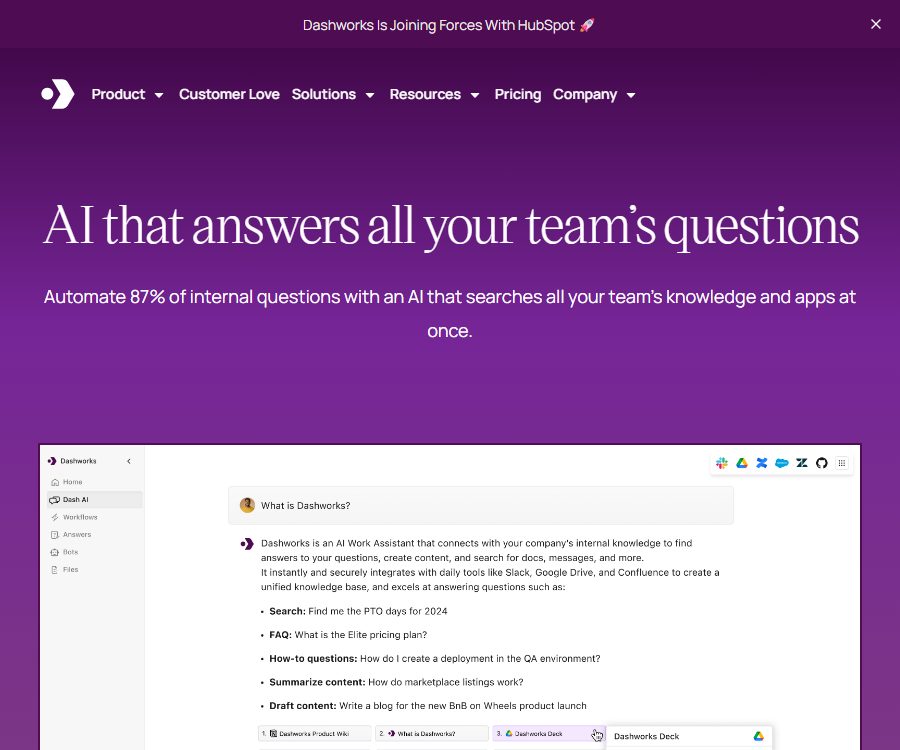The width and height of the screenshot is (900, 750).
Task: Click the Workflows lightning icon
Action: [x=55, y=517]
